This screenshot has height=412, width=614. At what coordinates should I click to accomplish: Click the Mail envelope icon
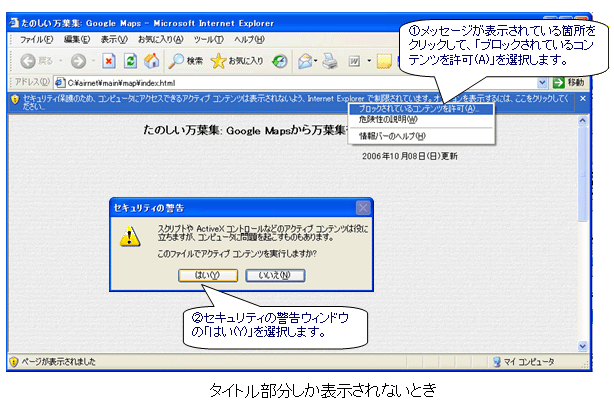pos(305,61)
